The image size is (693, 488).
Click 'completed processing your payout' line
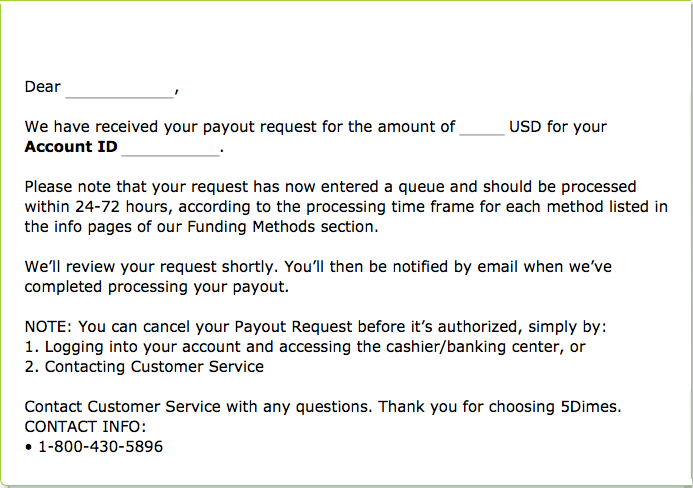pos(157,287)
